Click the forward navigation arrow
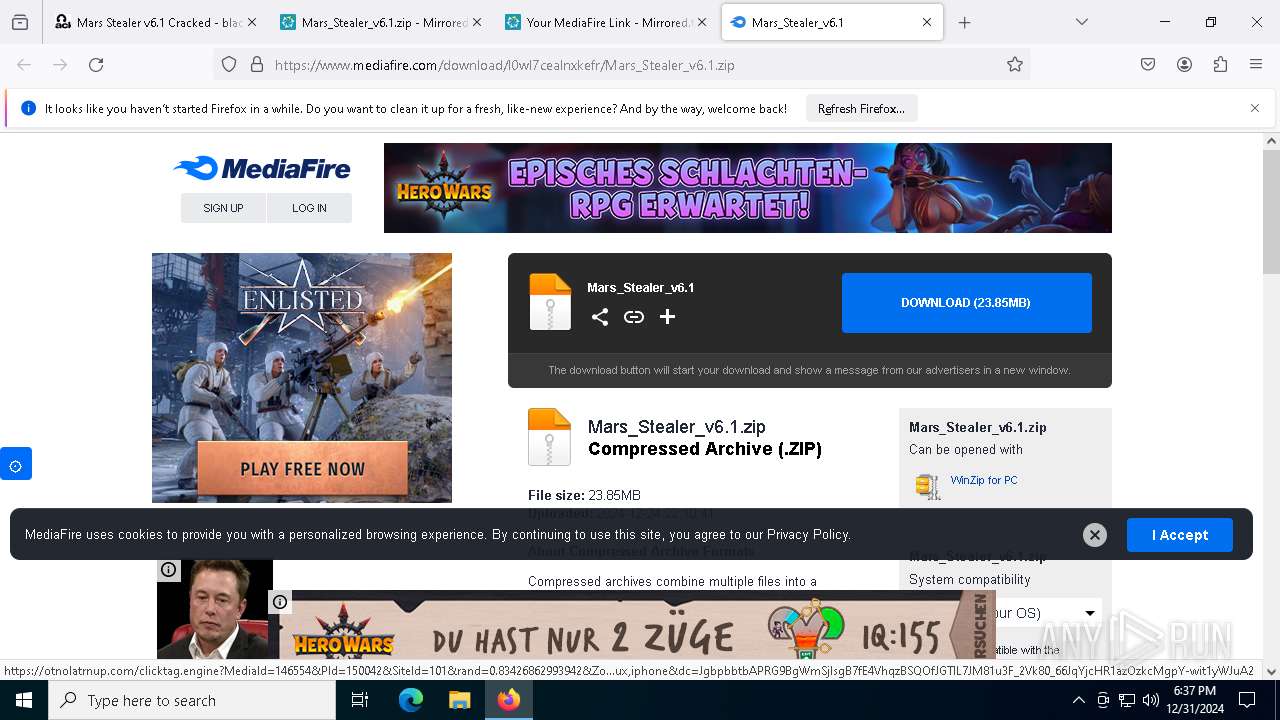The height and width of the screenshot is (720, 1280). click(x=60, y=64)
